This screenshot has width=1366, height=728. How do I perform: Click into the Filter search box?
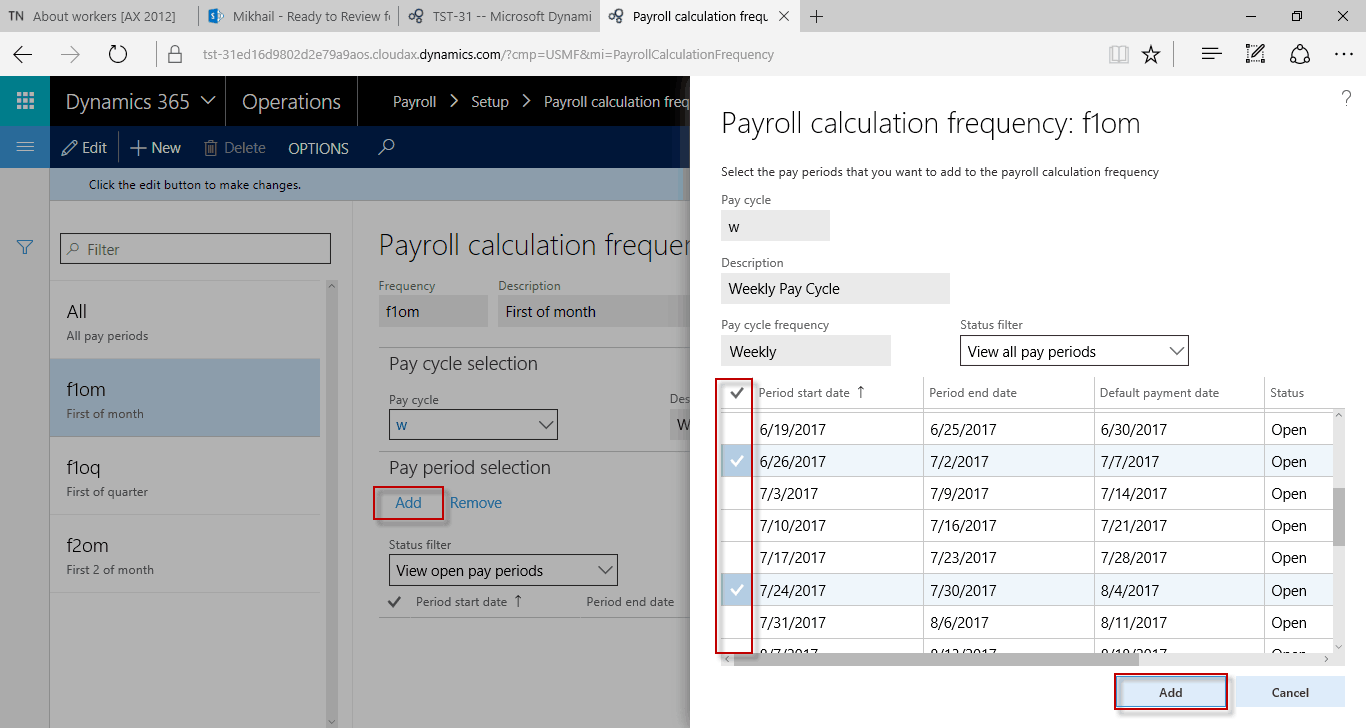coord(196,249)
